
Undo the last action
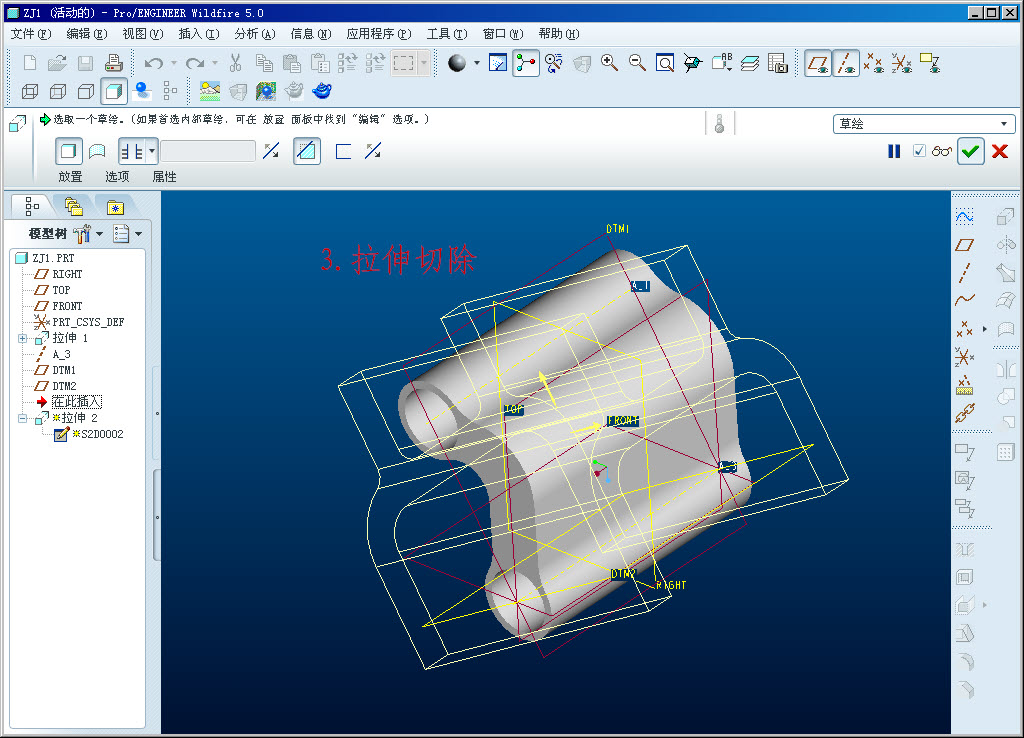[153, 63]
